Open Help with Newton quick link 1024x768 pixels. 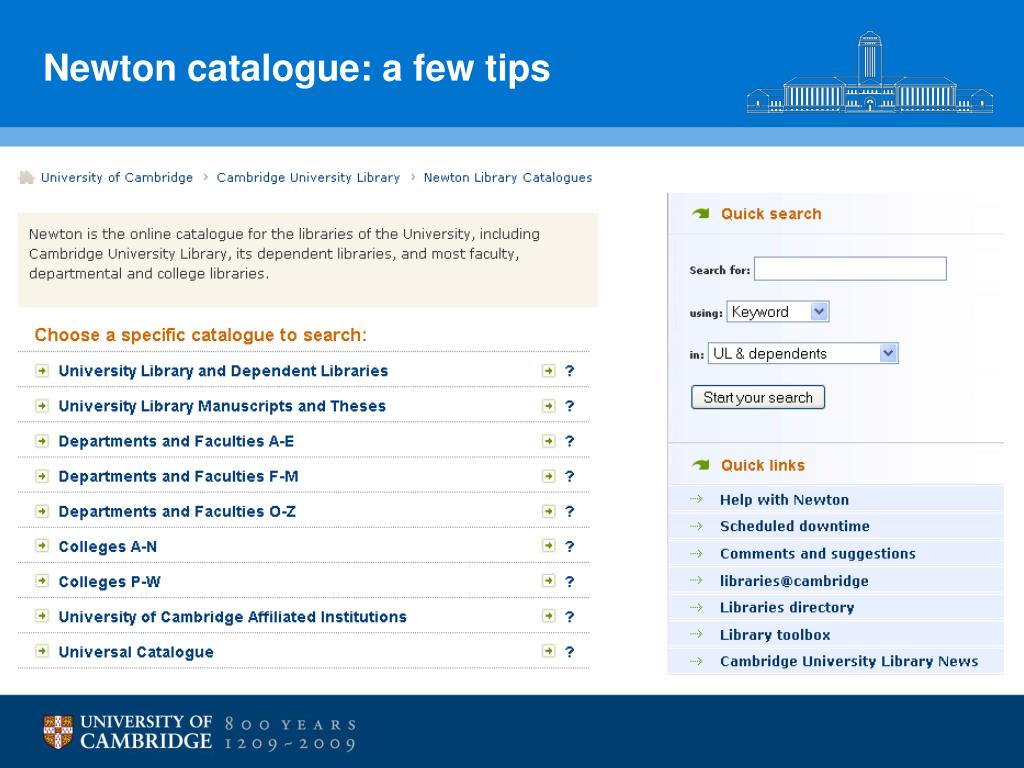click(x=784, y=500)
